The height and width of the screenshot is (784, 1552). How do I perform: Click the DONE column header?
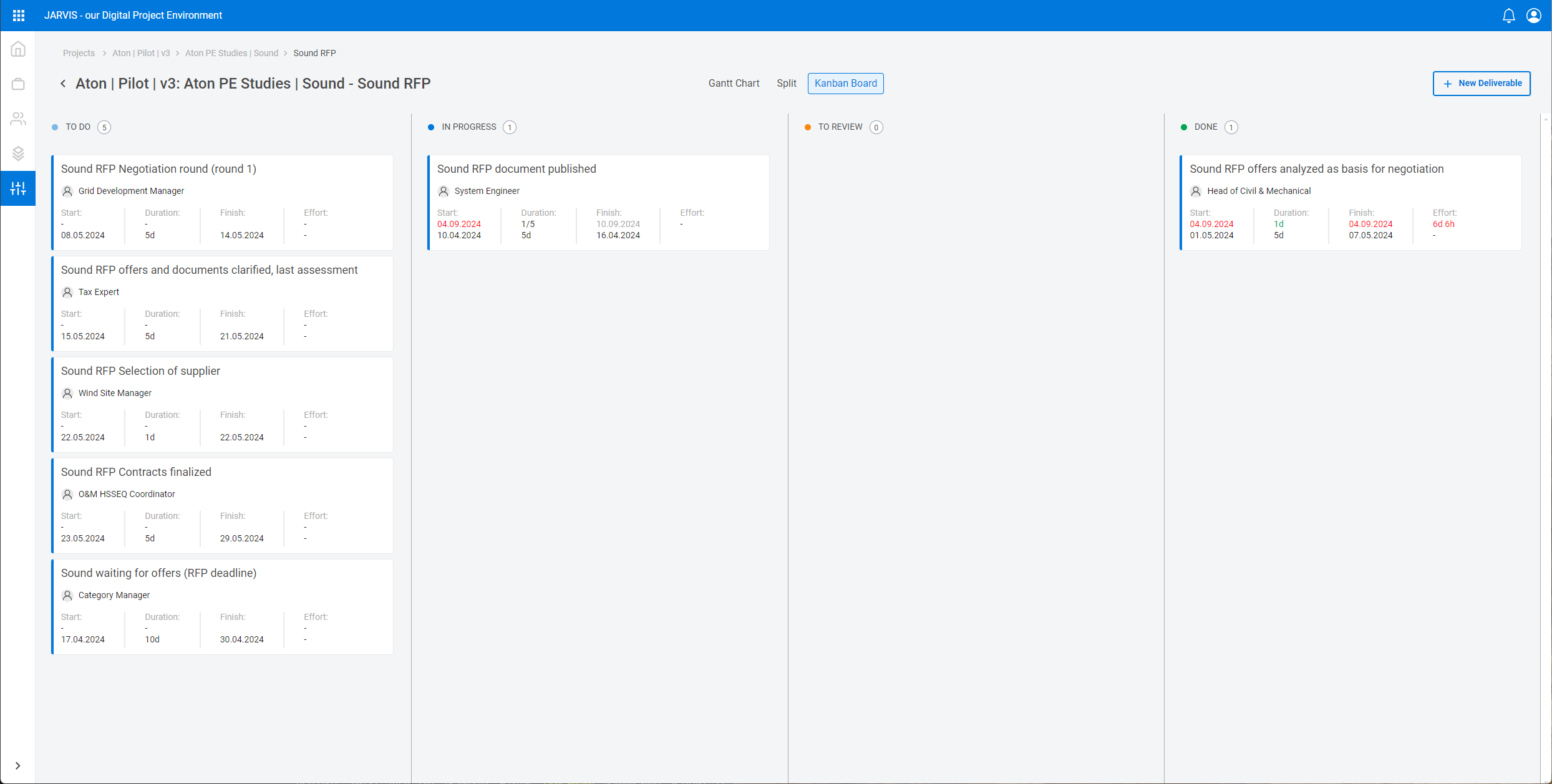(1206, 127)
